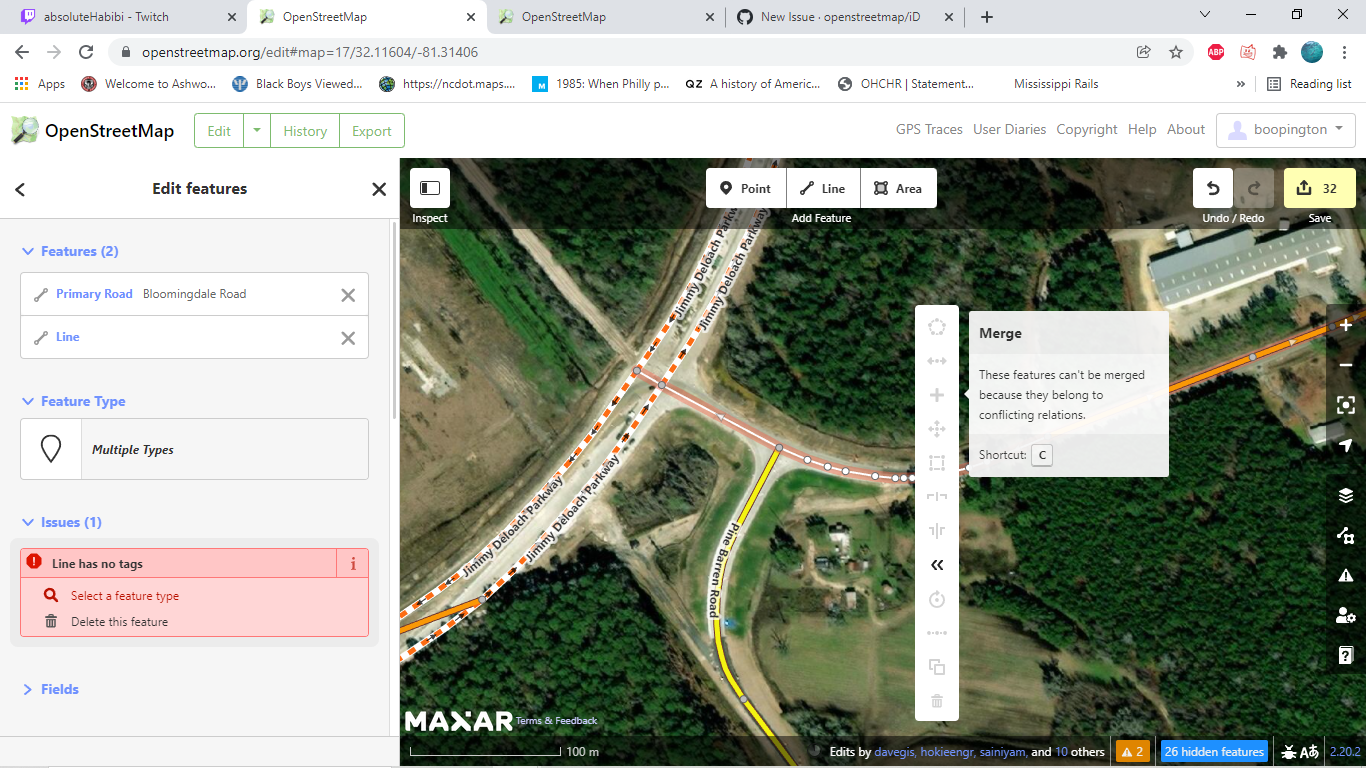Switch to the GitHub New Issue tab
This screenshot has width=1366, height=768.
click(845, 17)
